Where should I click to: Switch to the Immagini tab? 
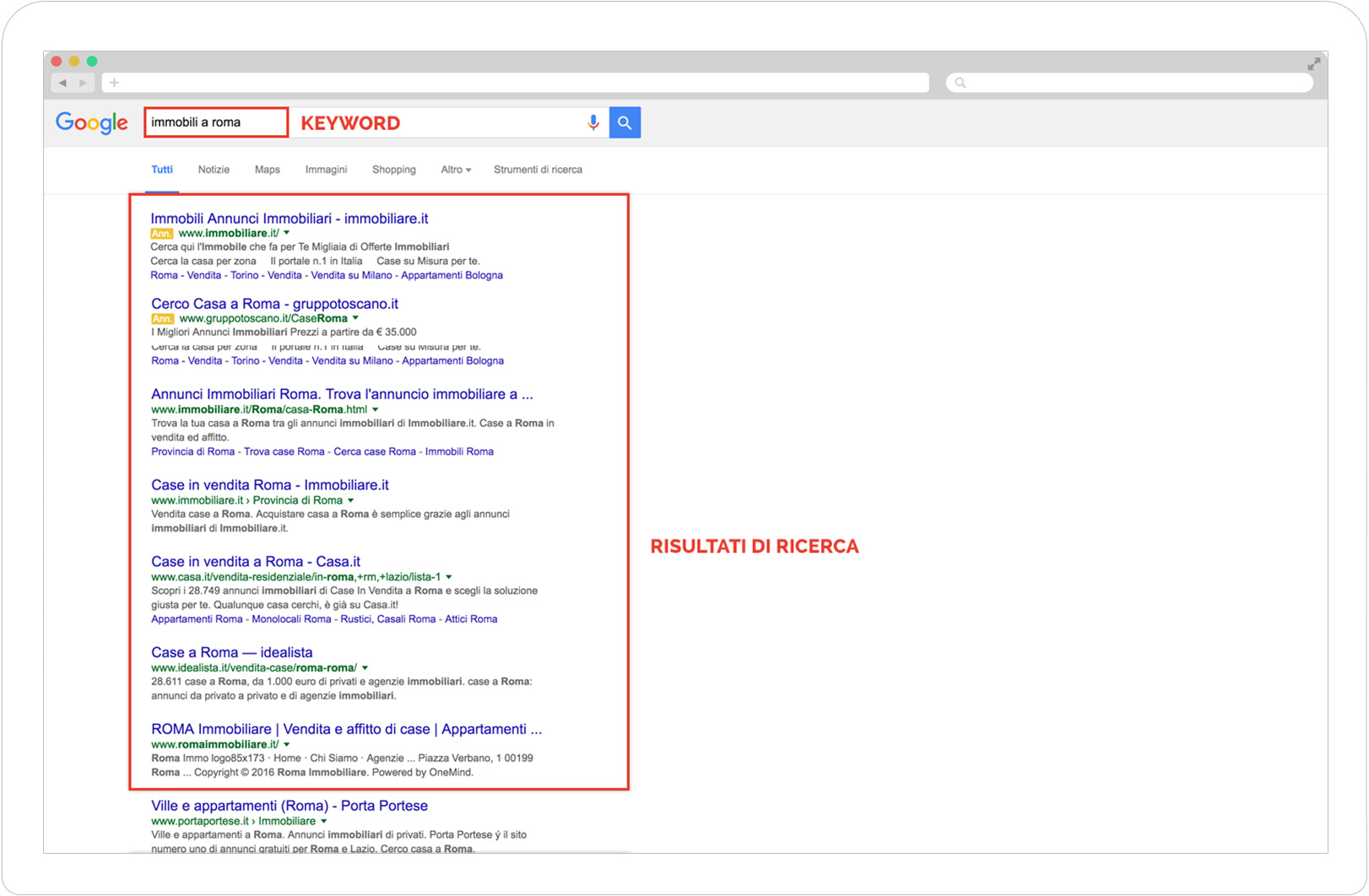pos(326,170)
